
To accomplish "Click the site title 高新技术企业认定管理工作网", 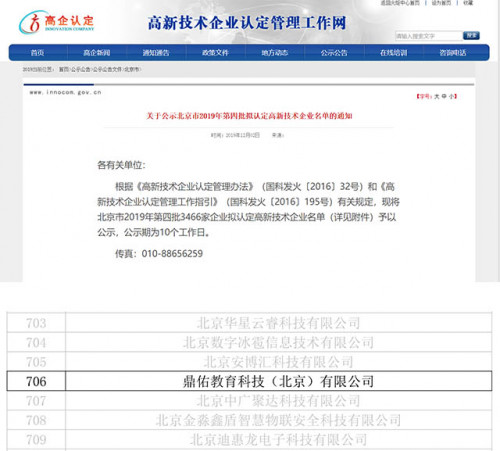I will [247, 23].
